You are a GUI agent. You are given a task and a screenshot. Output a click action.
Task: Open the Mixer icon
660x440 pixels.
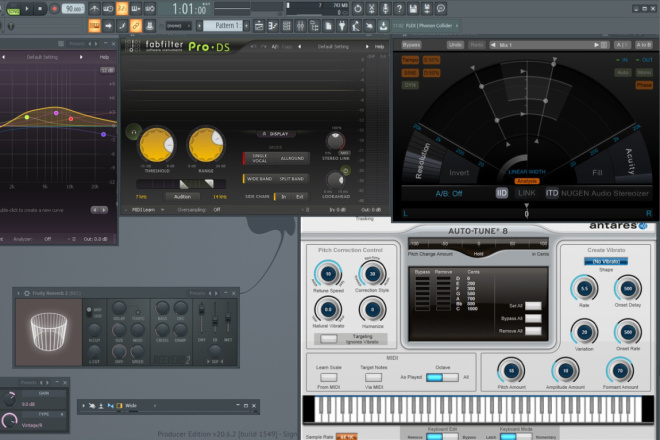(301, 26)
